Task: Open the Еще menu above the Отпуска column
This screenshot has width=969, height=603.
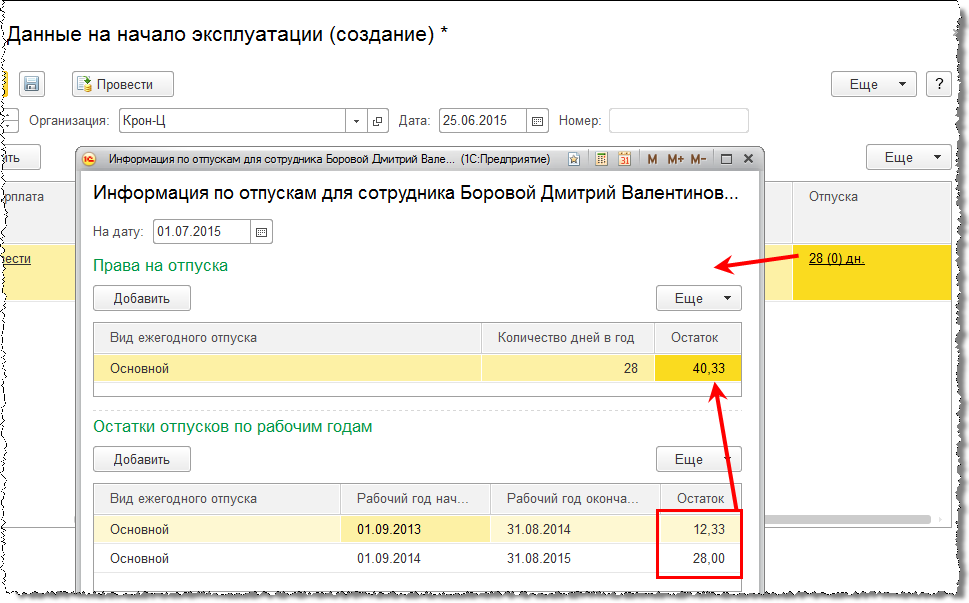Action: coord(908,157)
